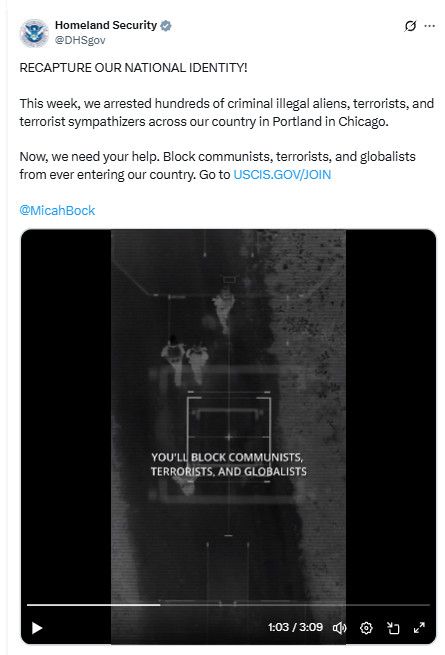Open the Grok explain icon on the post
445x655 pixels.
click(x=410, y=26)
